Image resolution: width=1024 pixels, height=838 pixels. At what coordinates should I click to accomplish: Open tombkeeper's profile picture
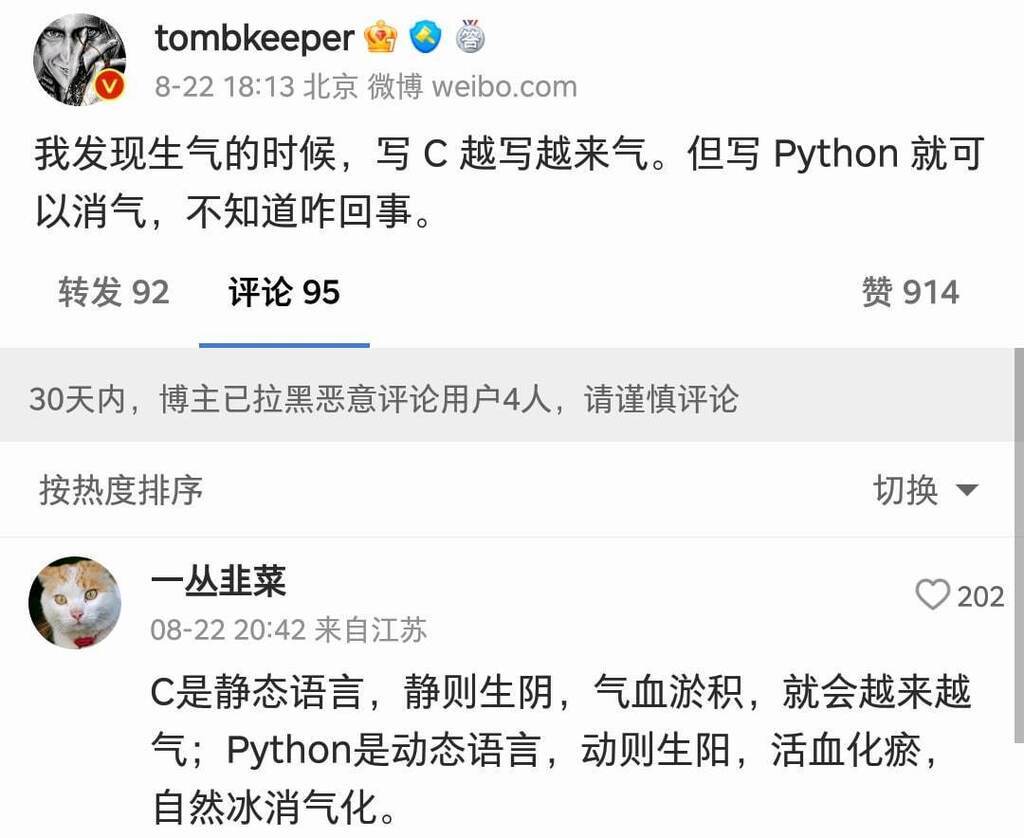[79, 60]
